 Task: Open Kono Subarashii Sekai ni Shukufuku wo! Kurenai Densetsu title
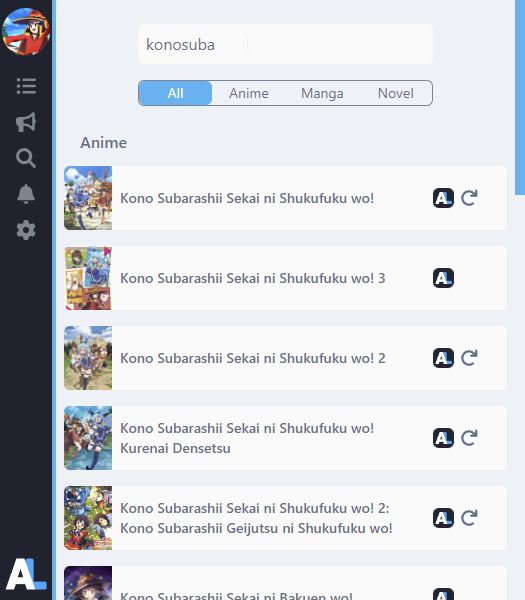247,438
